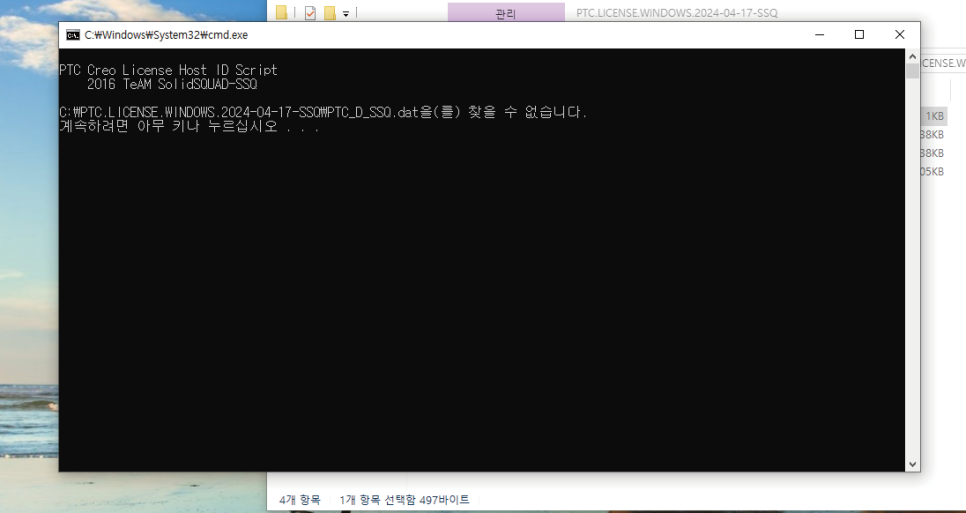
Task: Click the PTC_D_SSQ.dat not found error line
Action: [323, 112]
